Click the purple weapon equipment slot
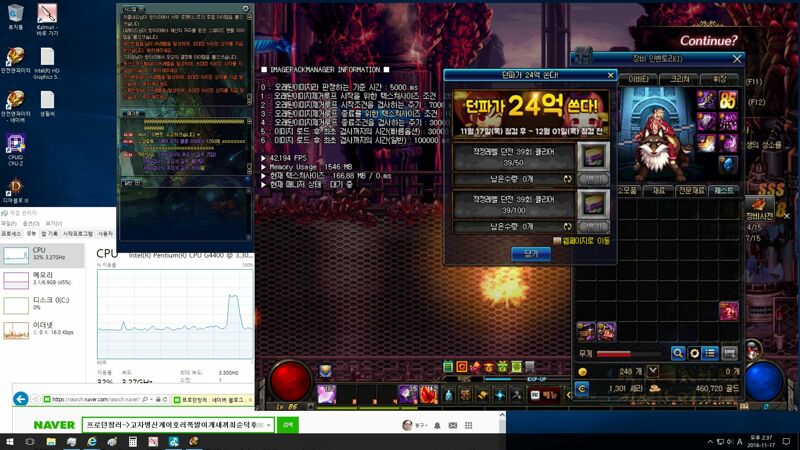Image resolution: width=800 pixels, height=450 pixels. [706, 99]
